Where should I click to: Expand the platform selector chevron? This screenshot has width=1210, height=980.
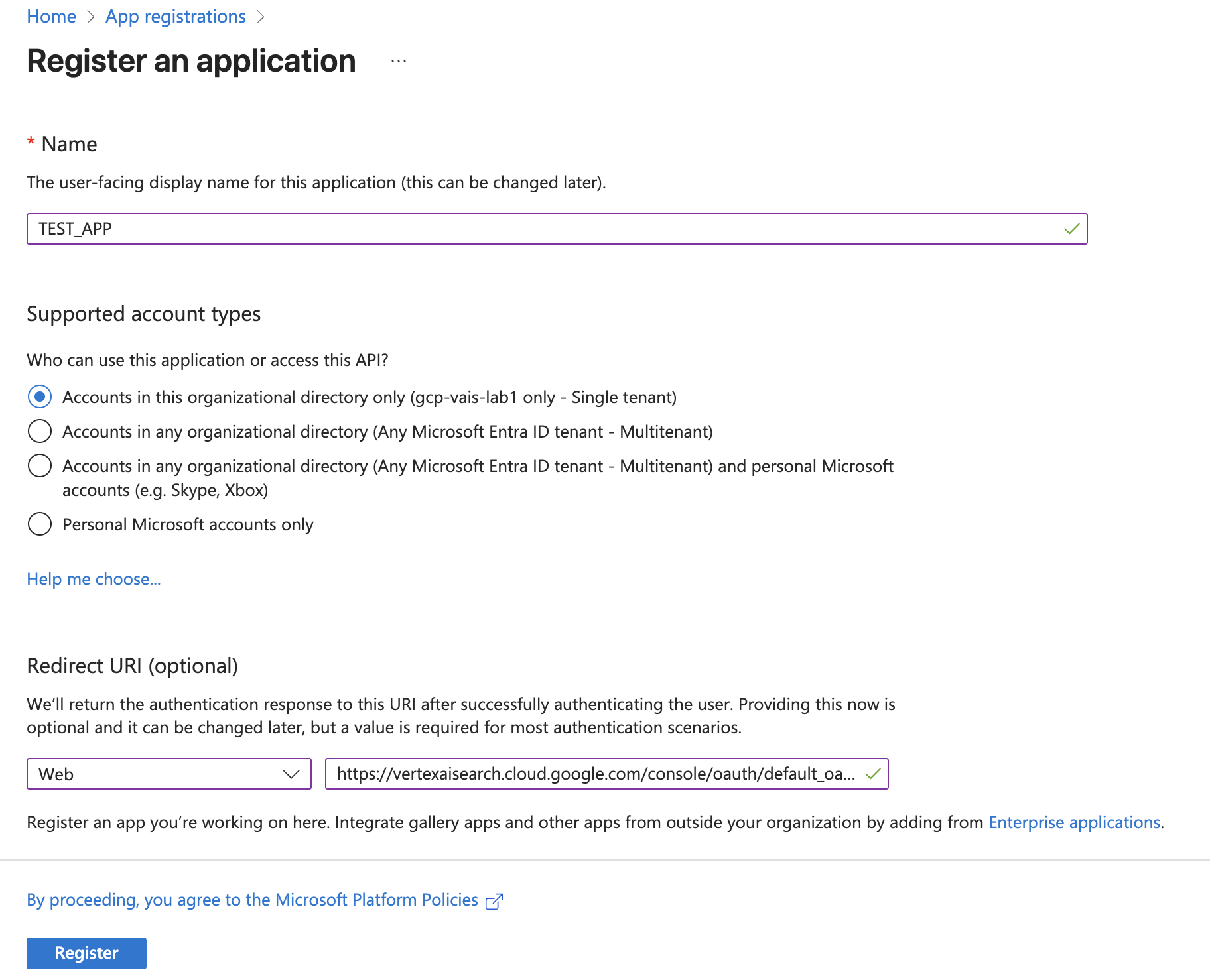coord(292,773)
